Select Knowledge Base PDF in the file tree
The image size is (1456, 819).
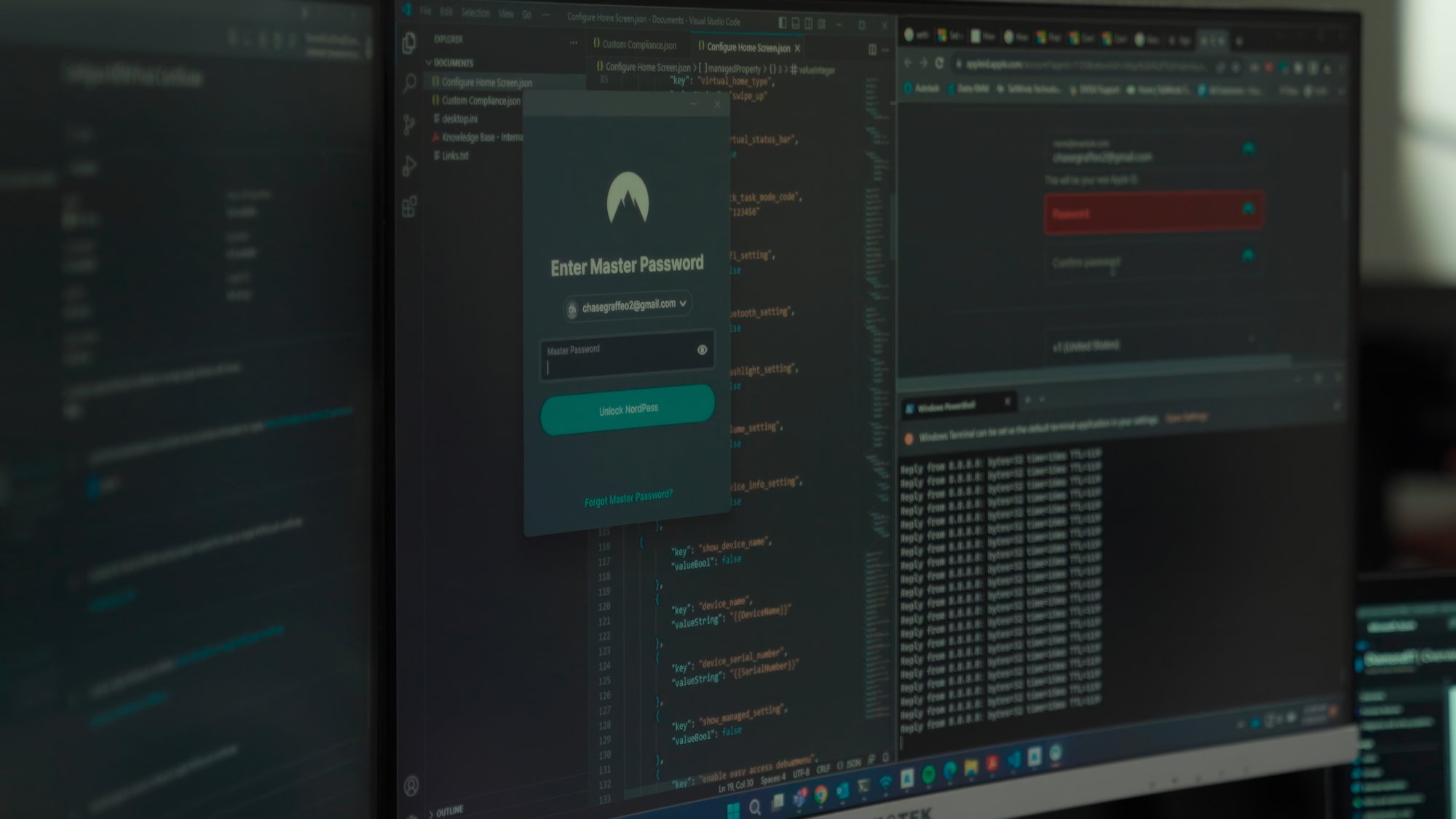(x=478, y=137)
